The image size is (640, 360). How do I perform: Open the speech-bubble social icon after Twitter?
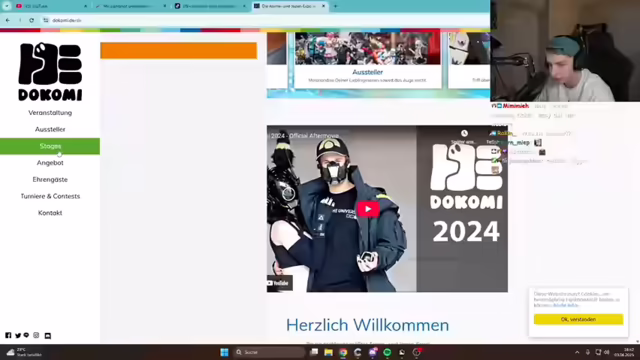(27, 335)
